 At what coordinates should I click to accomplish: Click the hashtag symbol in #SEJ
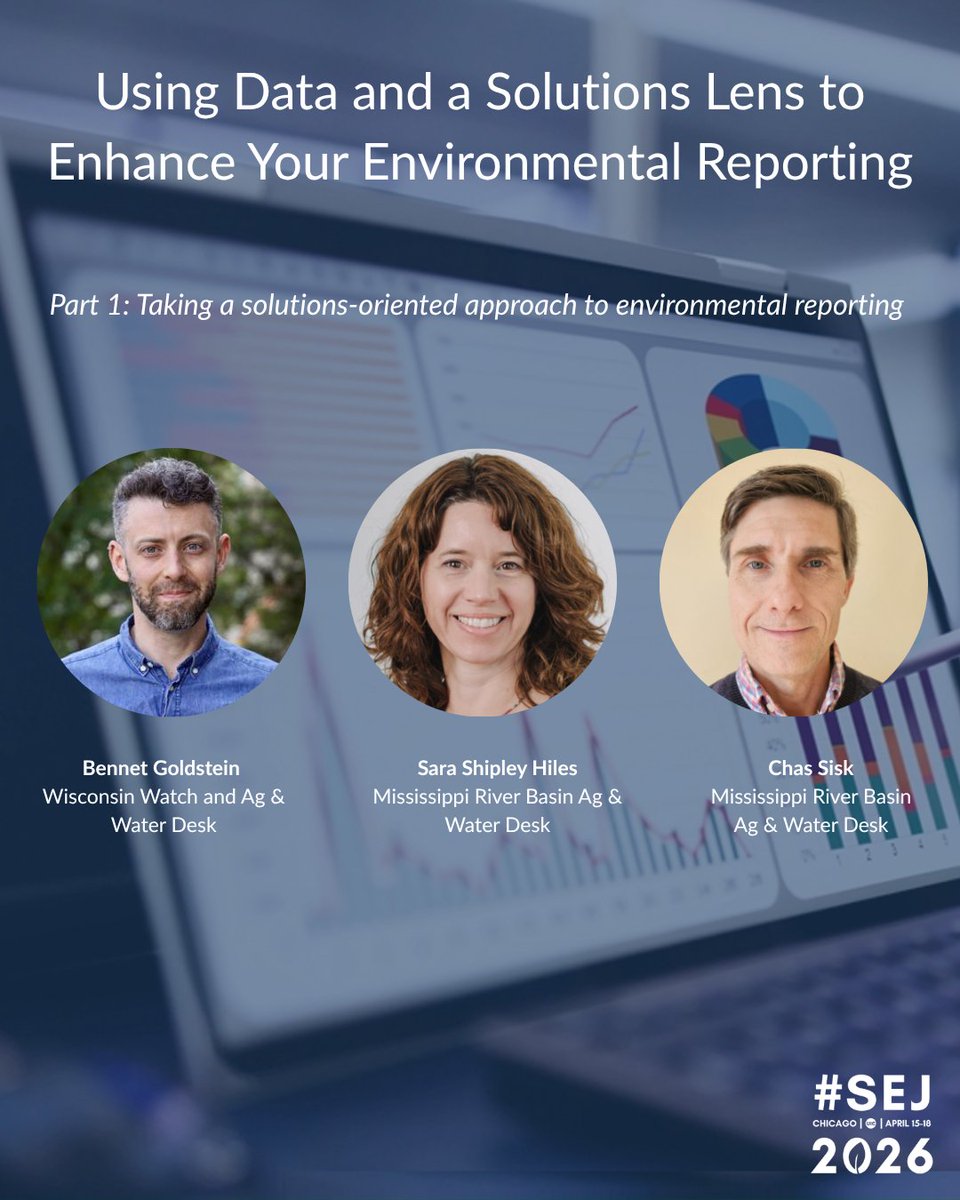[x=828, y=1094]
